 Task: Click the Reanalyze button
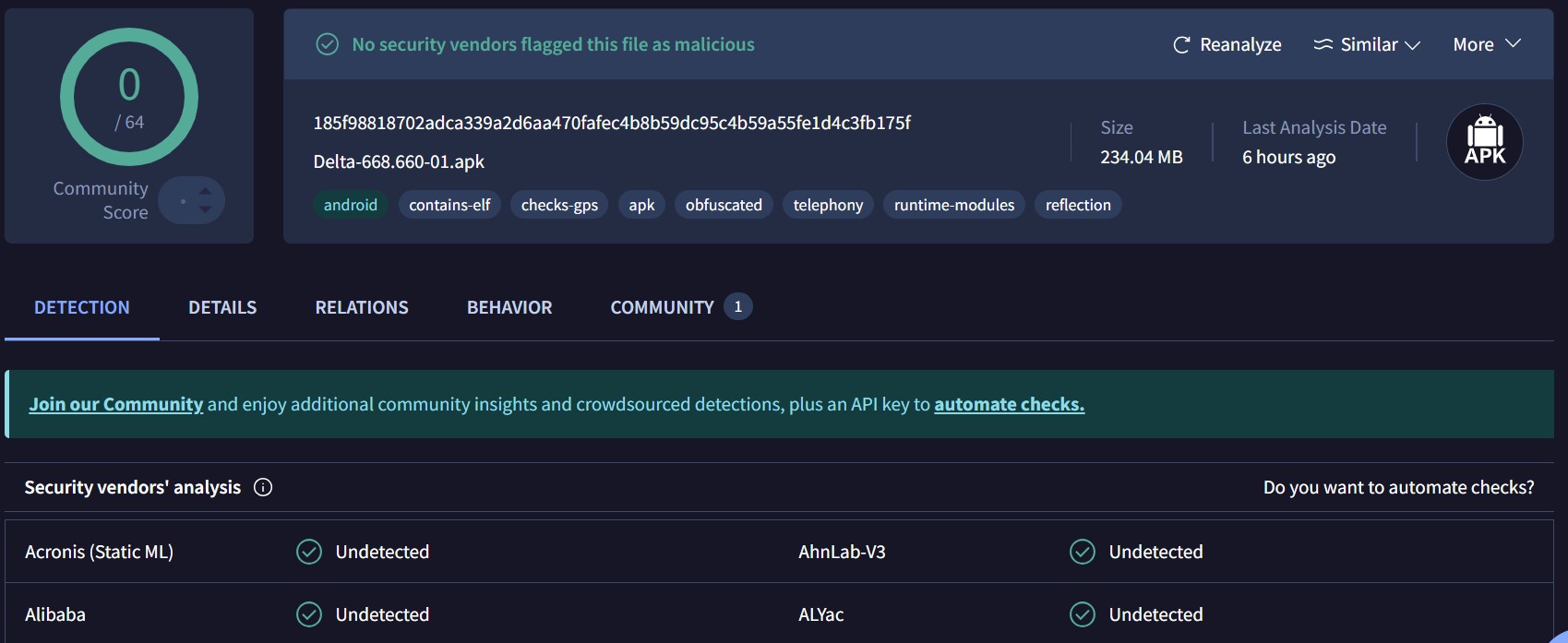1227,44
